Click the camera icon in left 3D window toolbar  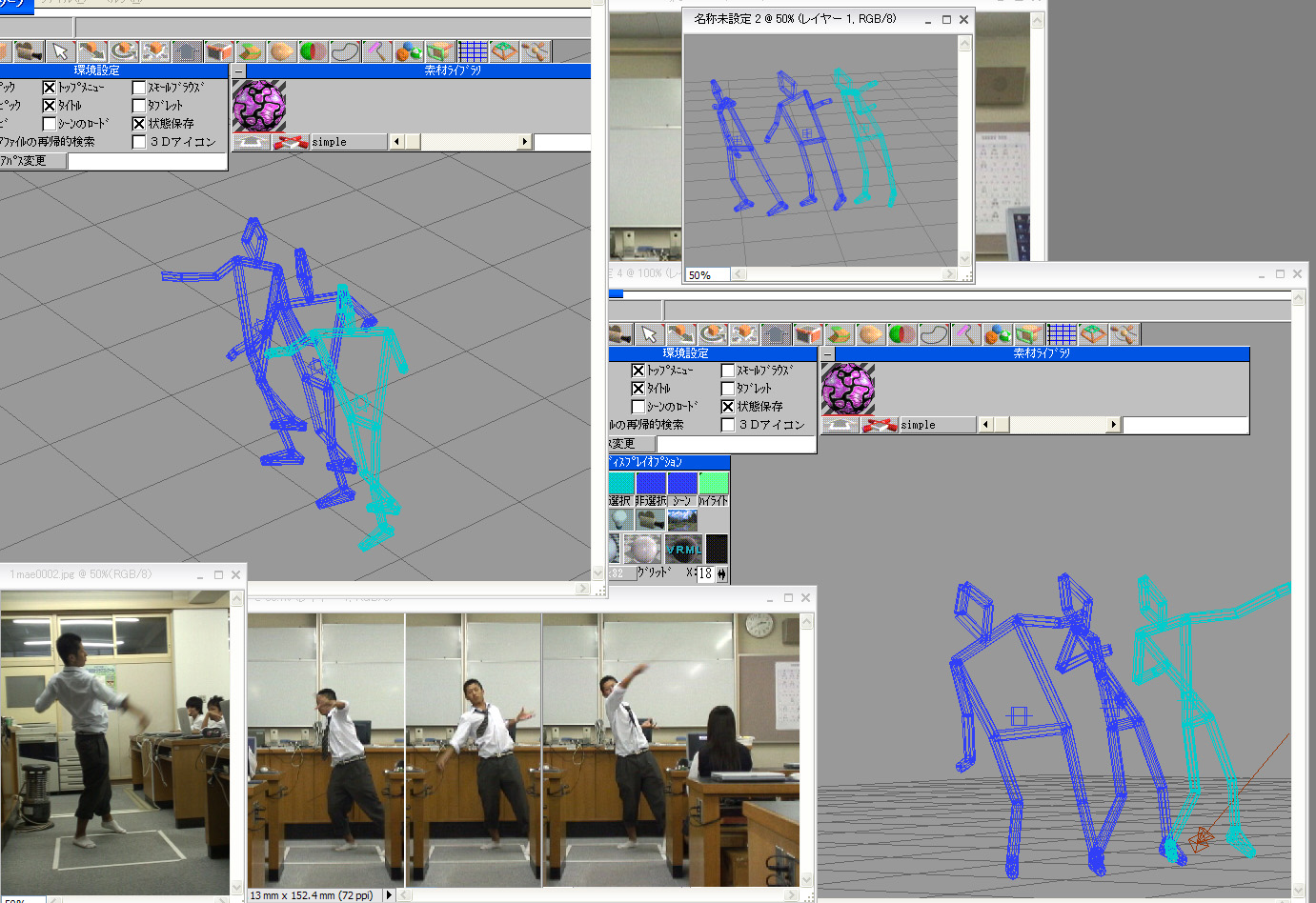click(x=29, y=51)
